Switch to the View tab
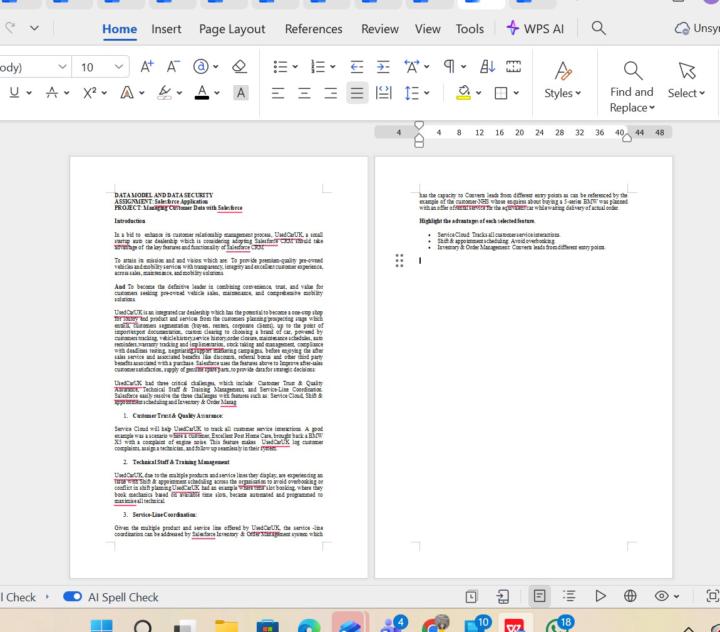This screenshot has width=720, height=632. [x=428, y=29]
